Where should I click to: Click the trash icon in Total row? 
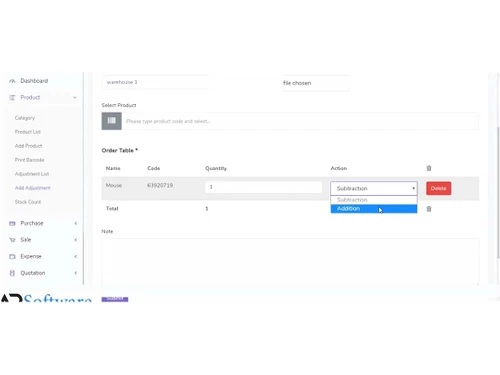[x=429, y=209]
